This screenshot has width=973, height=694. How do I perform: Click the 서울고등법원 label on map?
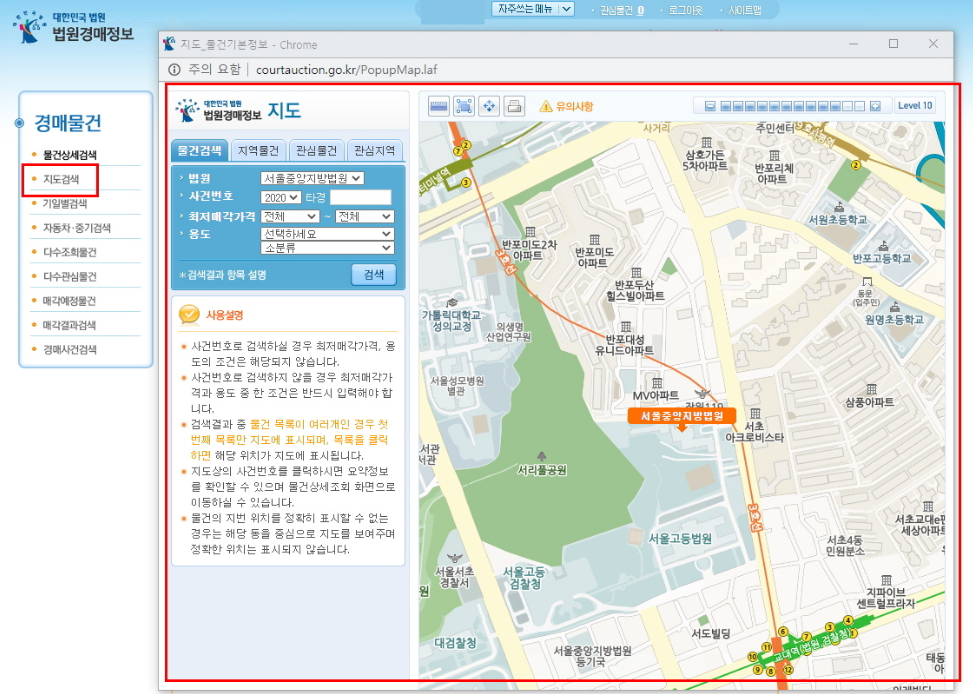[x=680, y=538]
